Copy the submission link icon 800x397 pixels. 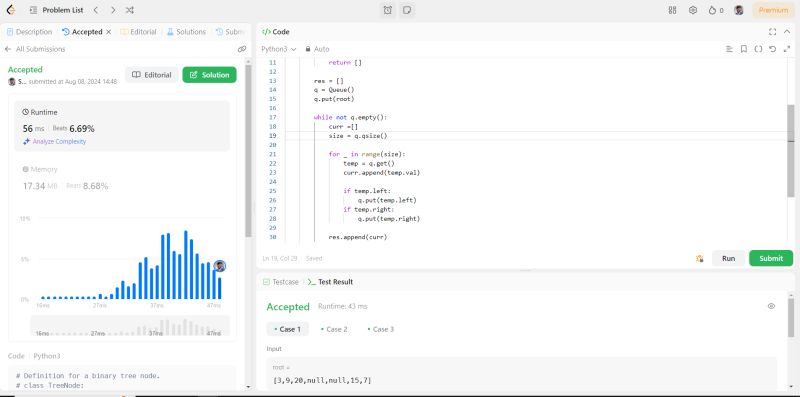pos(242,49)
